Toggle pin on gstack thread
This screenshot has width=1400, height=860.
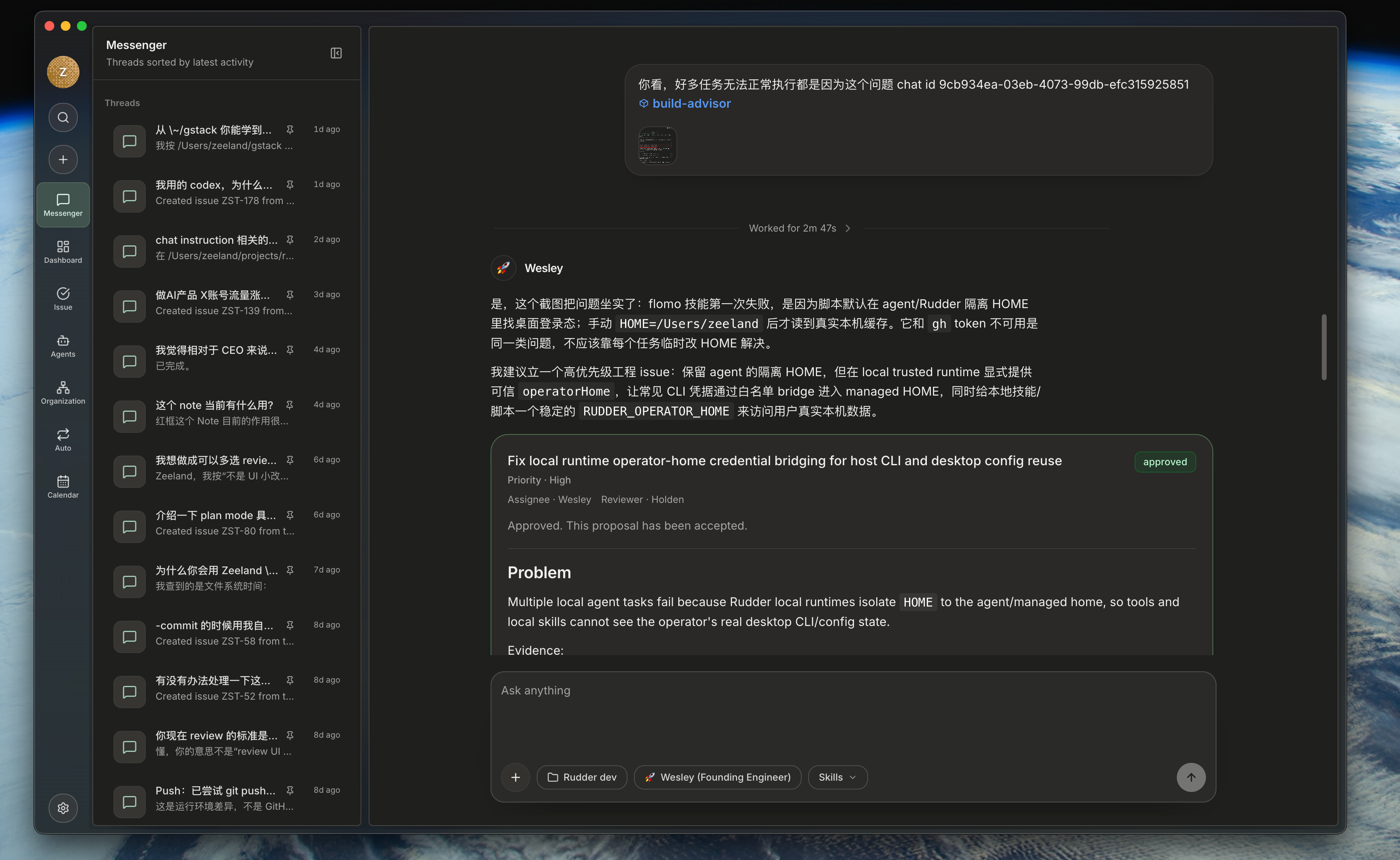tap(290, 130)
